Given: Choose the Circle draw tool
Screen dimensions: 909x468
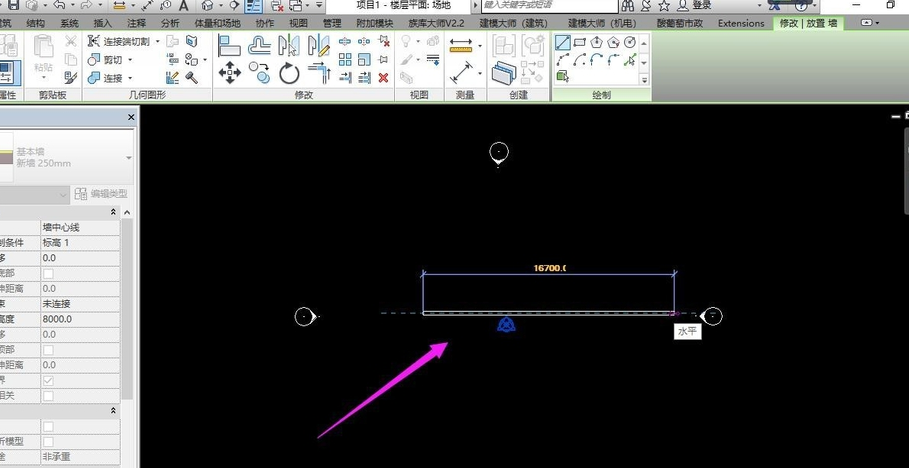Looking at the screenshot, I should 629,43.
